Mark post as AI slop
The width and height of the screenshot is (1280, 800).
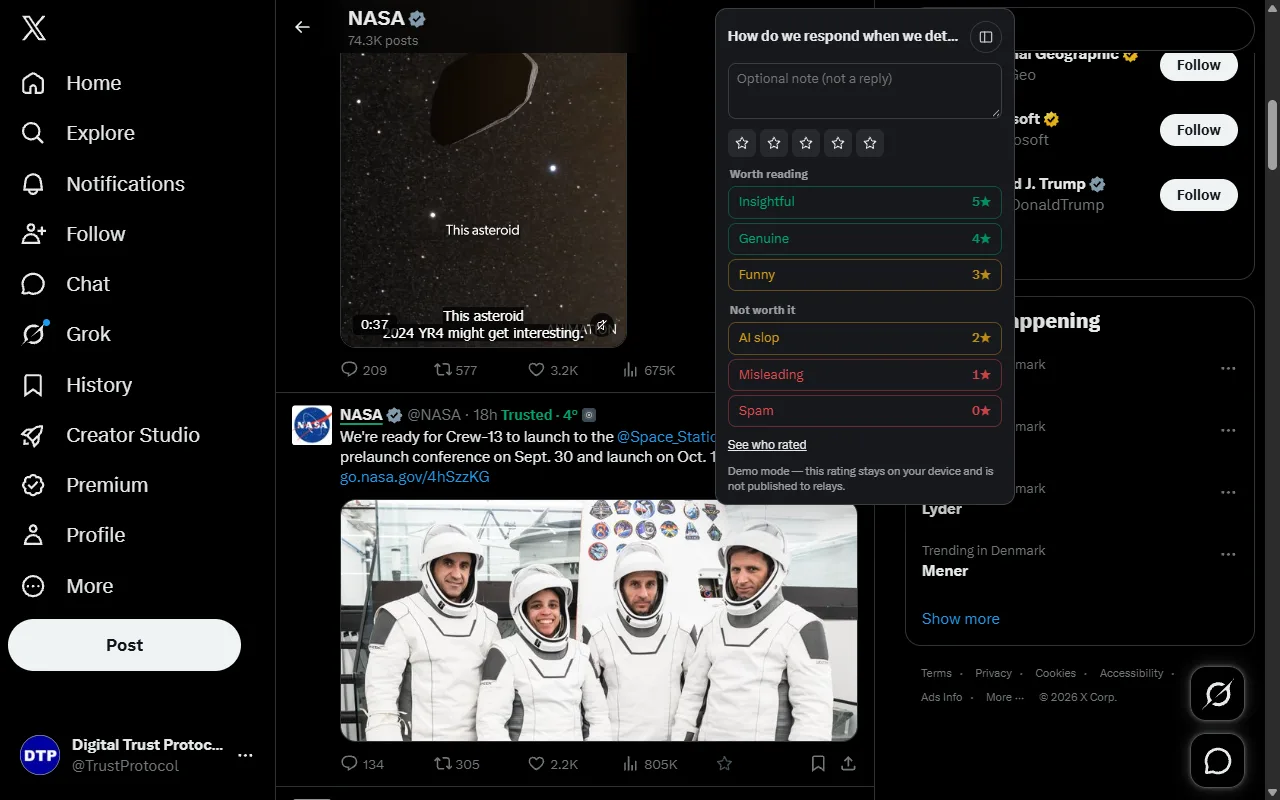(x=865, y=338)
